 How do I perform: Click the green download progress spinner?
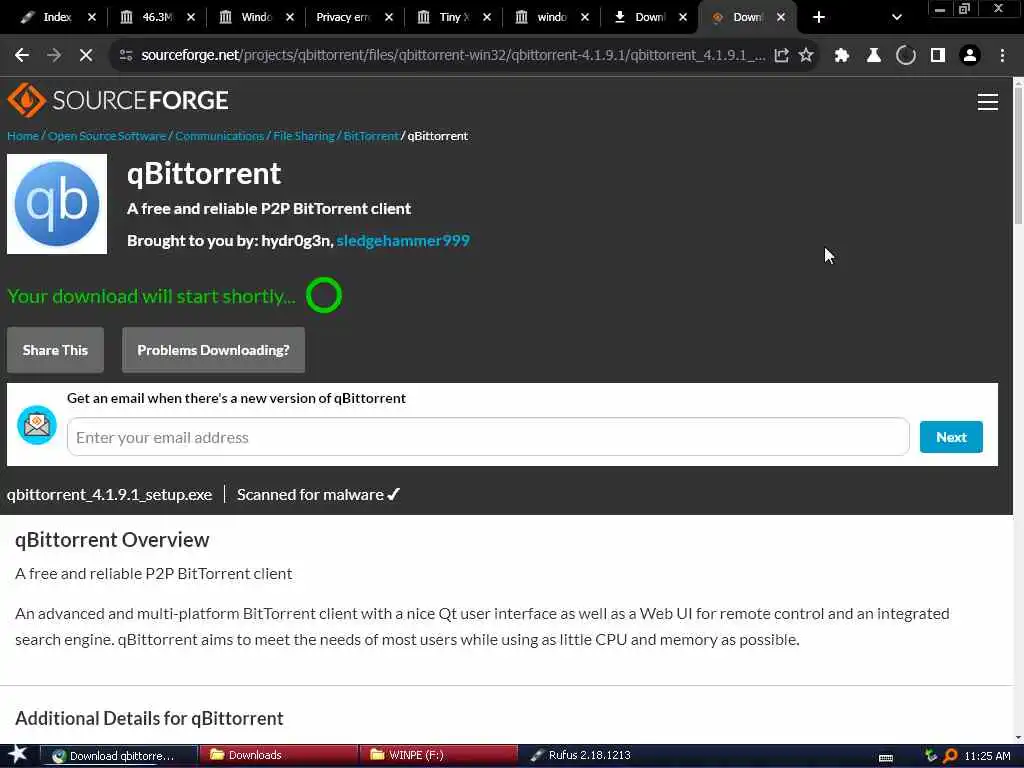pyautogui.click(x=324, y=295)
